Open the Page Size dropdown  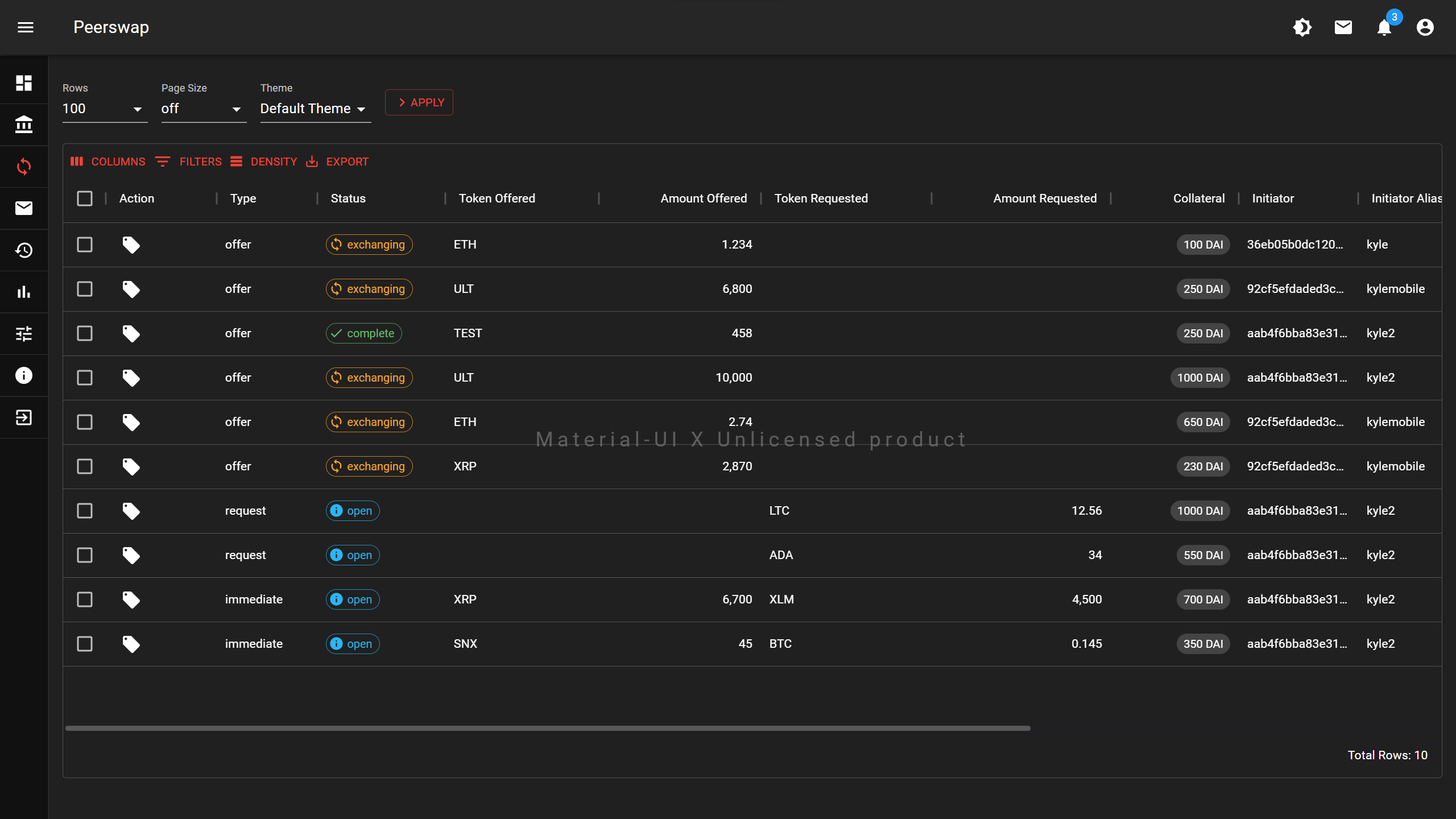click(203, 109)
